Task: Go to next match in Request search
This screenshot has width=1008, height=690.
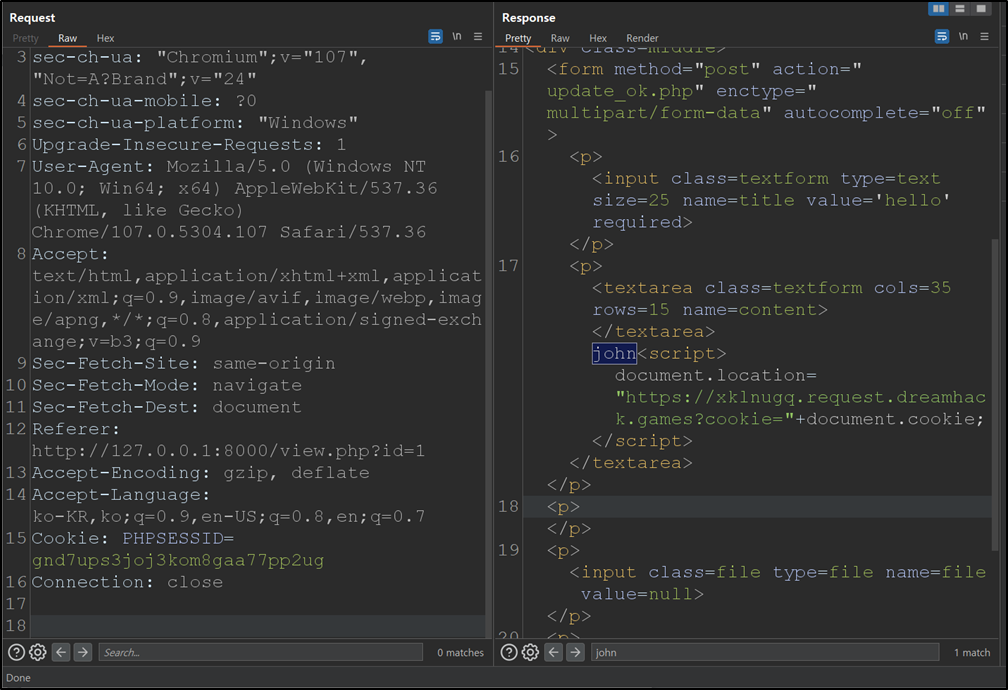Action: click(x=83, y=653)
